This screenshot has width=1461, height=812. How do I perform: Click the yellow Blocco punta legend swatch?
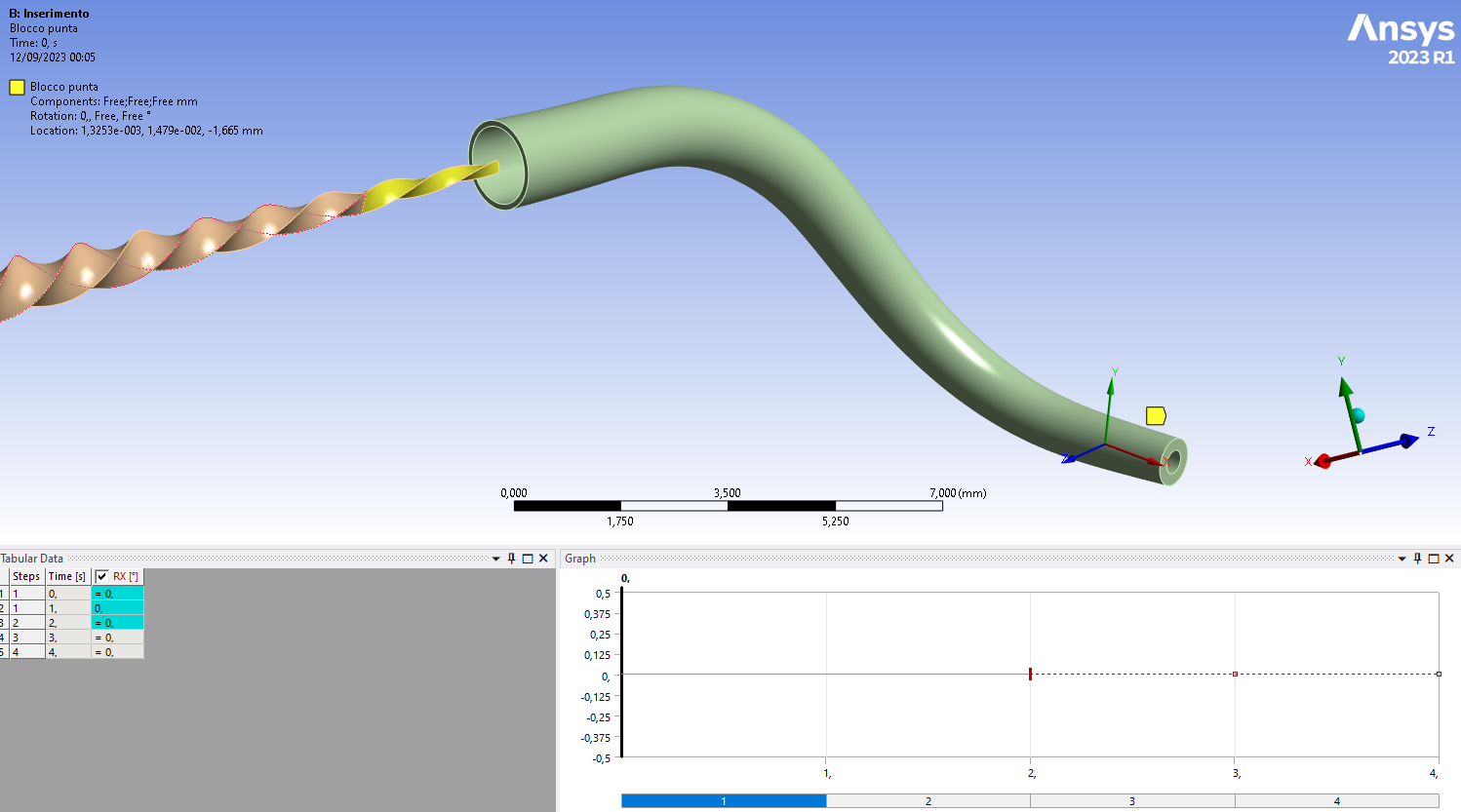click(x=17, y=87)
